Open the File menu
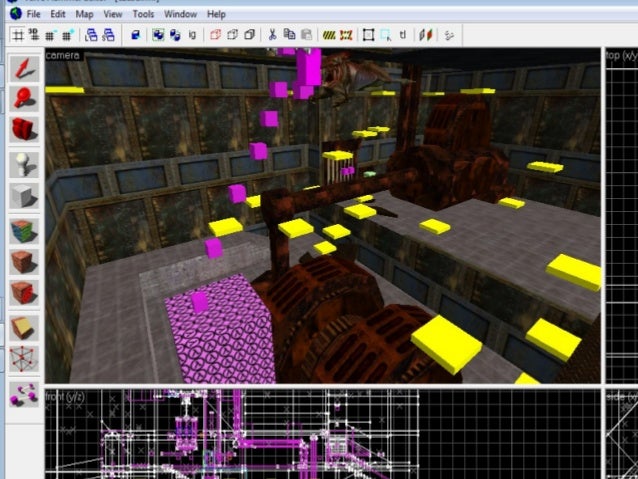This screenshot has height=479, width=638. tap(33, 14)
